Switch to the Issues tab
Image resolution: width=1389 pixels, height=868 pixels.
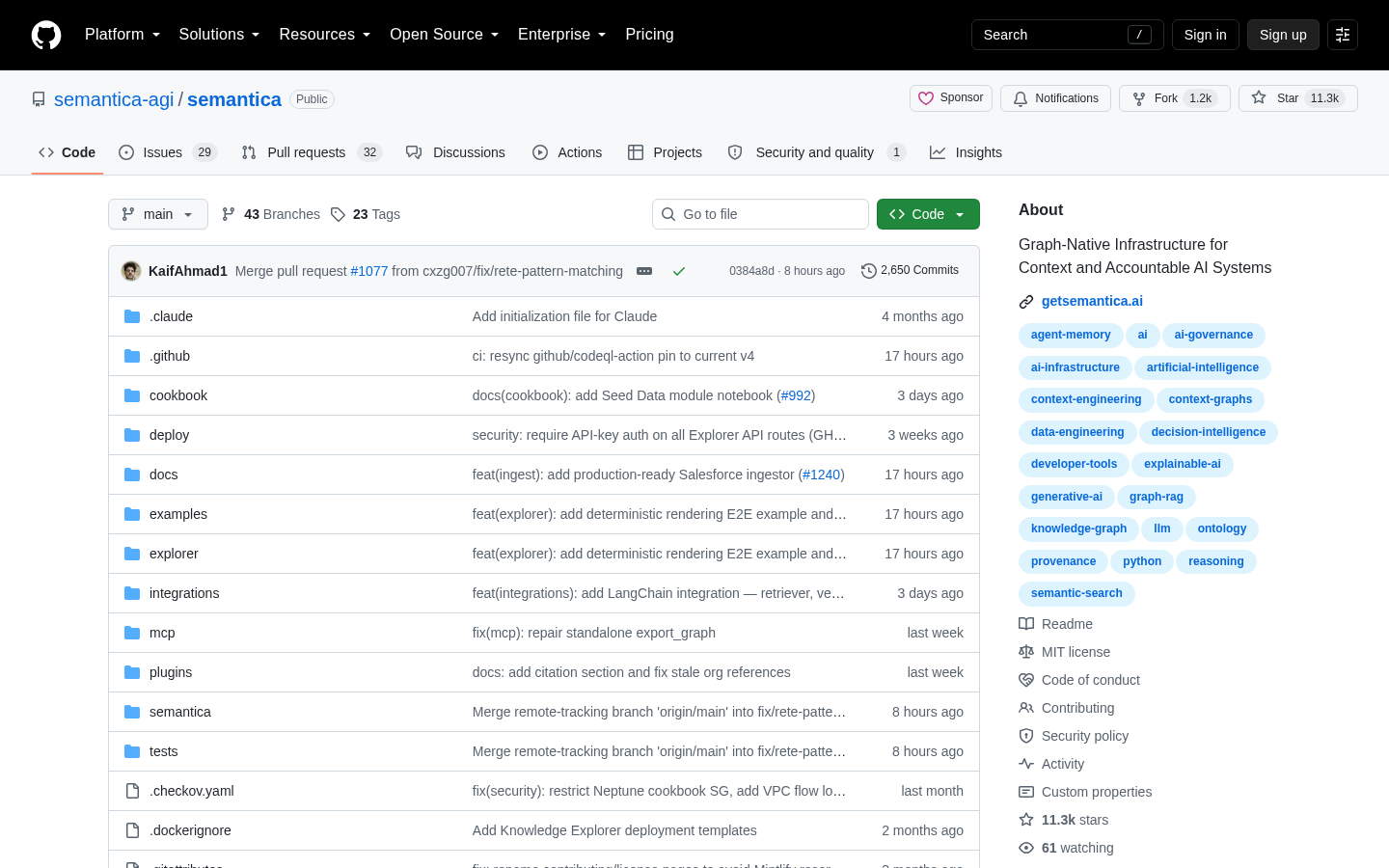point(168,152)
